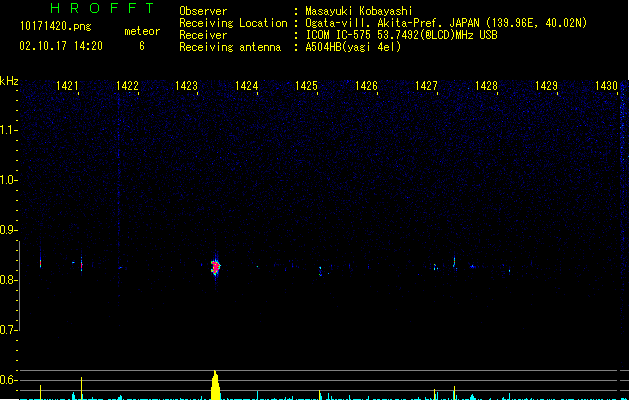629x400 pixels.
Task: Click the 1.0 frequency axis label
Action: tap(9, 180)
